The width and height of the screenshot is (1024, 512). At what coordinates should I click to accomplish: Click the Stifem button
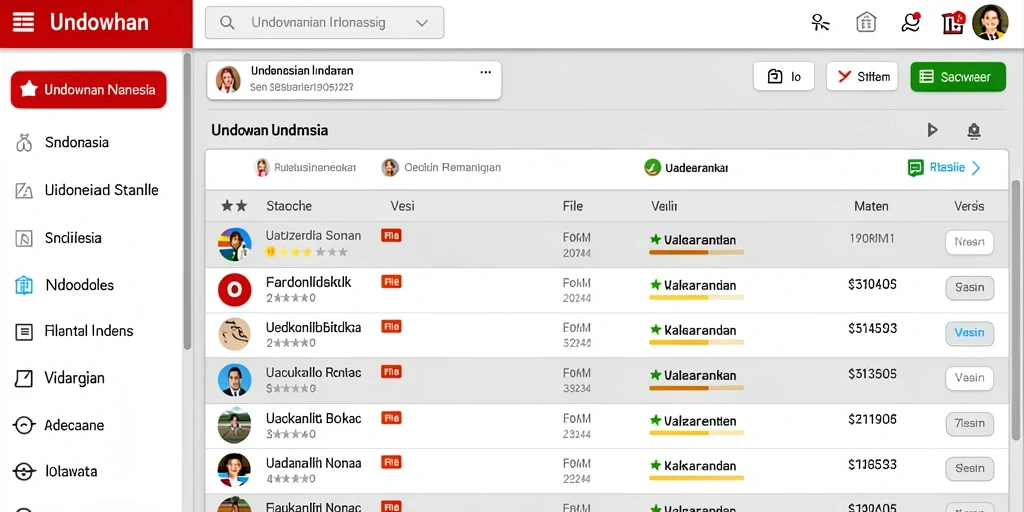(862, 76)
